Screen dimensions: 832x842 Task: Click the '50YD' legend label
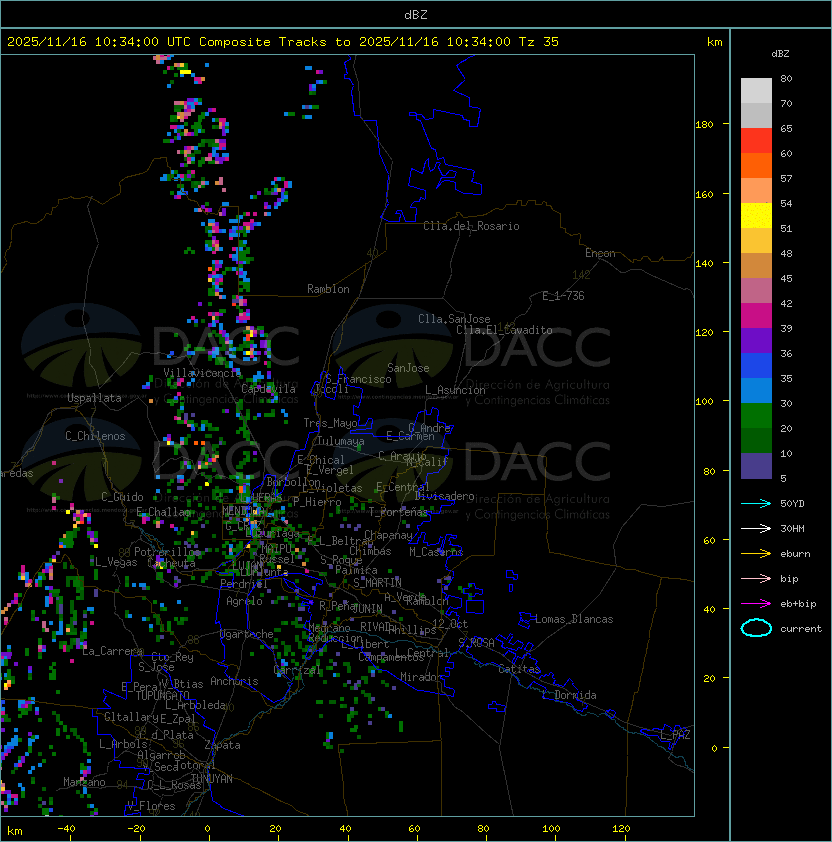[792, 504]
